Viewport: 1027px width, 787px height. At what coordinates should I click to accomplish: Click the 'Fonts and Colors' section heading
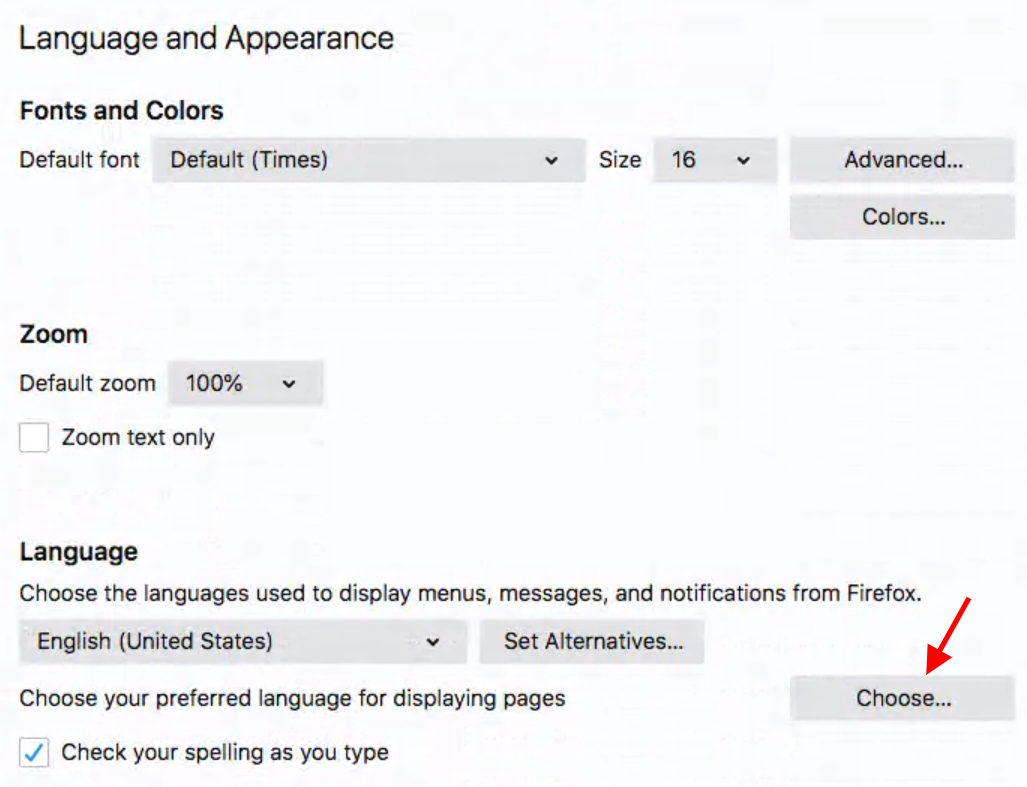pos(121,111)
